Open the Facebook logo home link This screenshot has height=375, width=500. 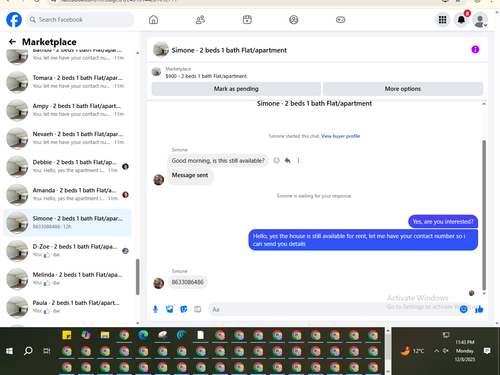click(x=14, y=20)
